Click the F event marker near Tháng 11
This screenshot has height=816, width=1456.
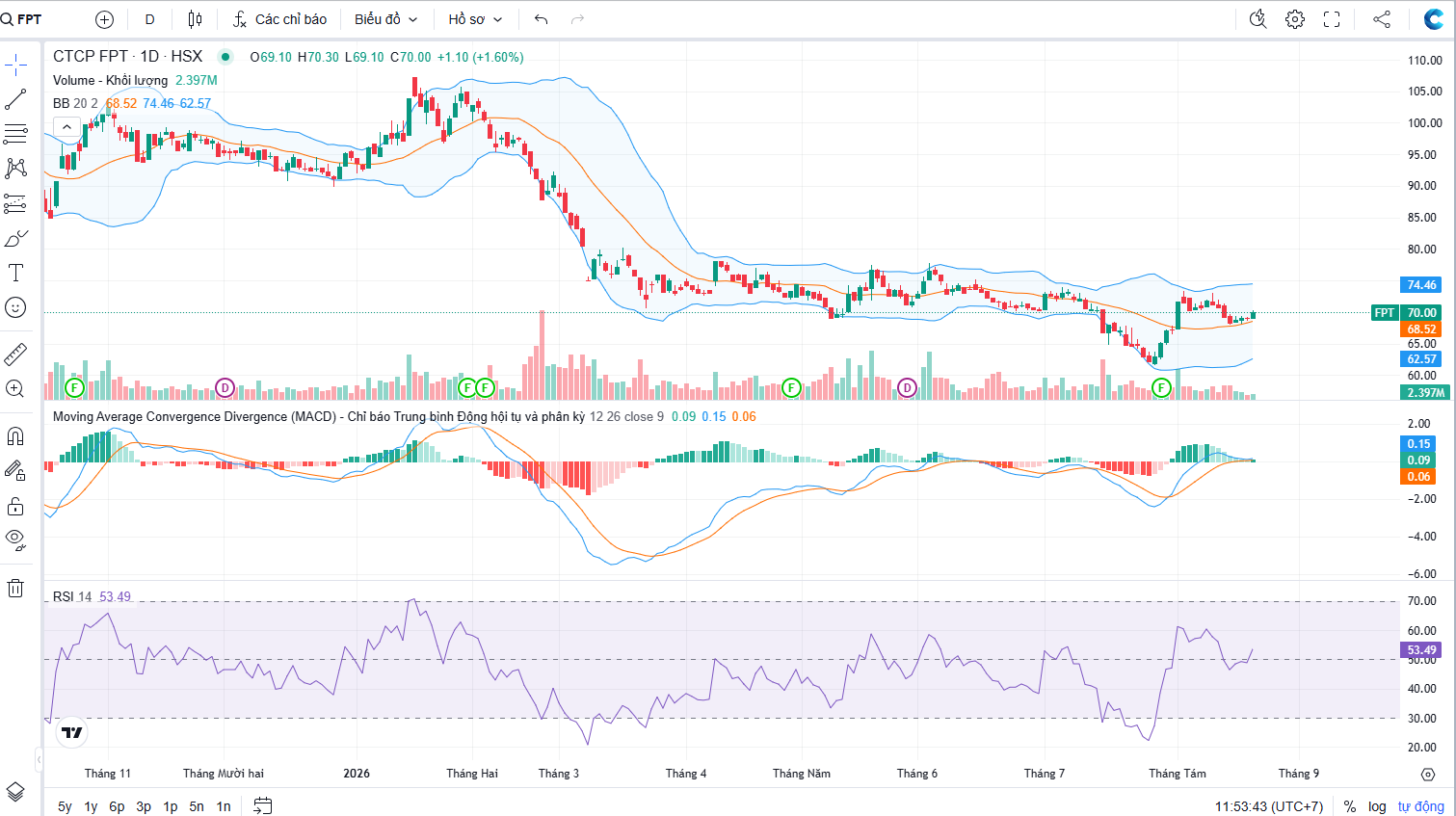74,387
